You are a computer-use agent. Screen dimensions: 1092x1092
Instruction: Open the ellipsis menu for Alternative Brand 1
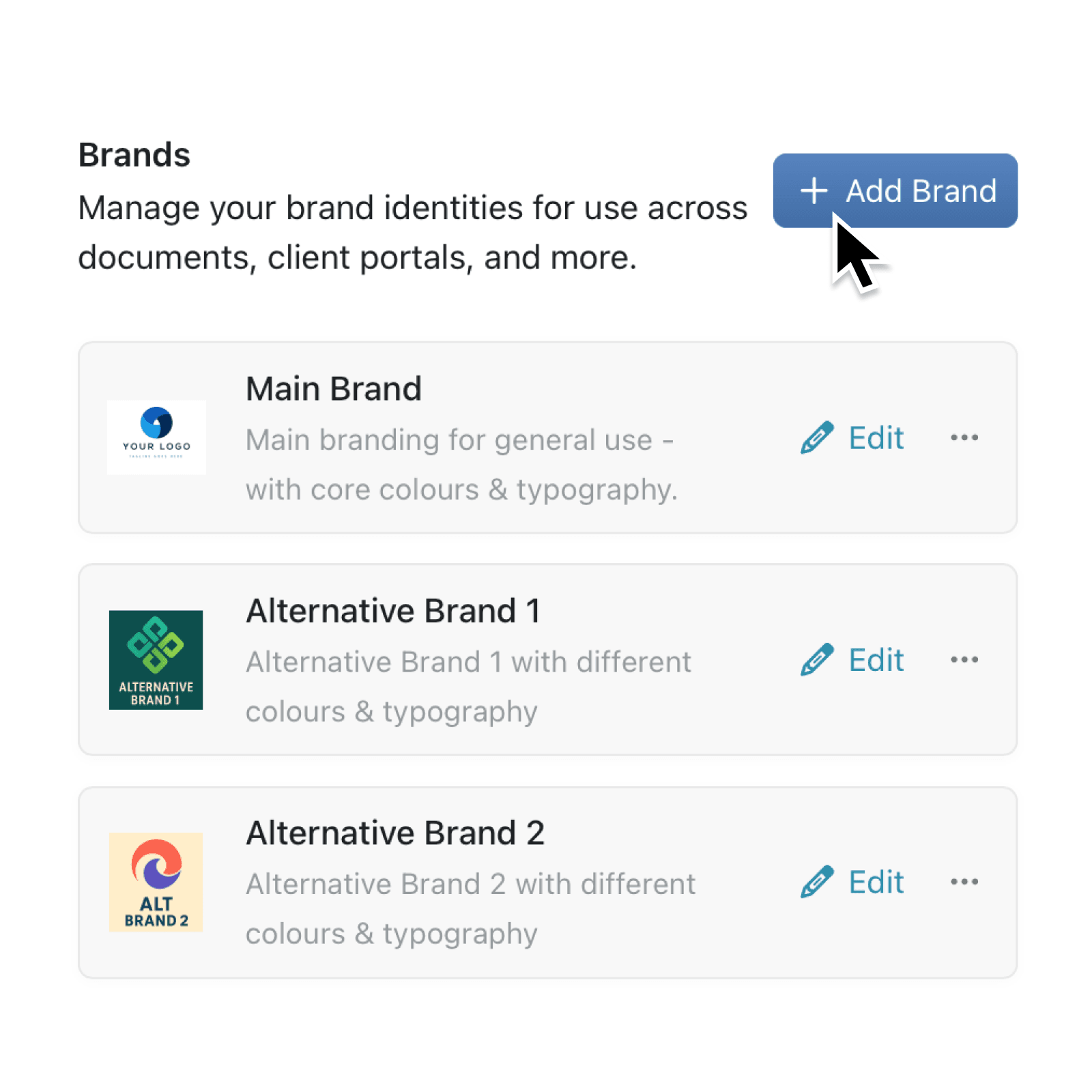pos(964,659)
